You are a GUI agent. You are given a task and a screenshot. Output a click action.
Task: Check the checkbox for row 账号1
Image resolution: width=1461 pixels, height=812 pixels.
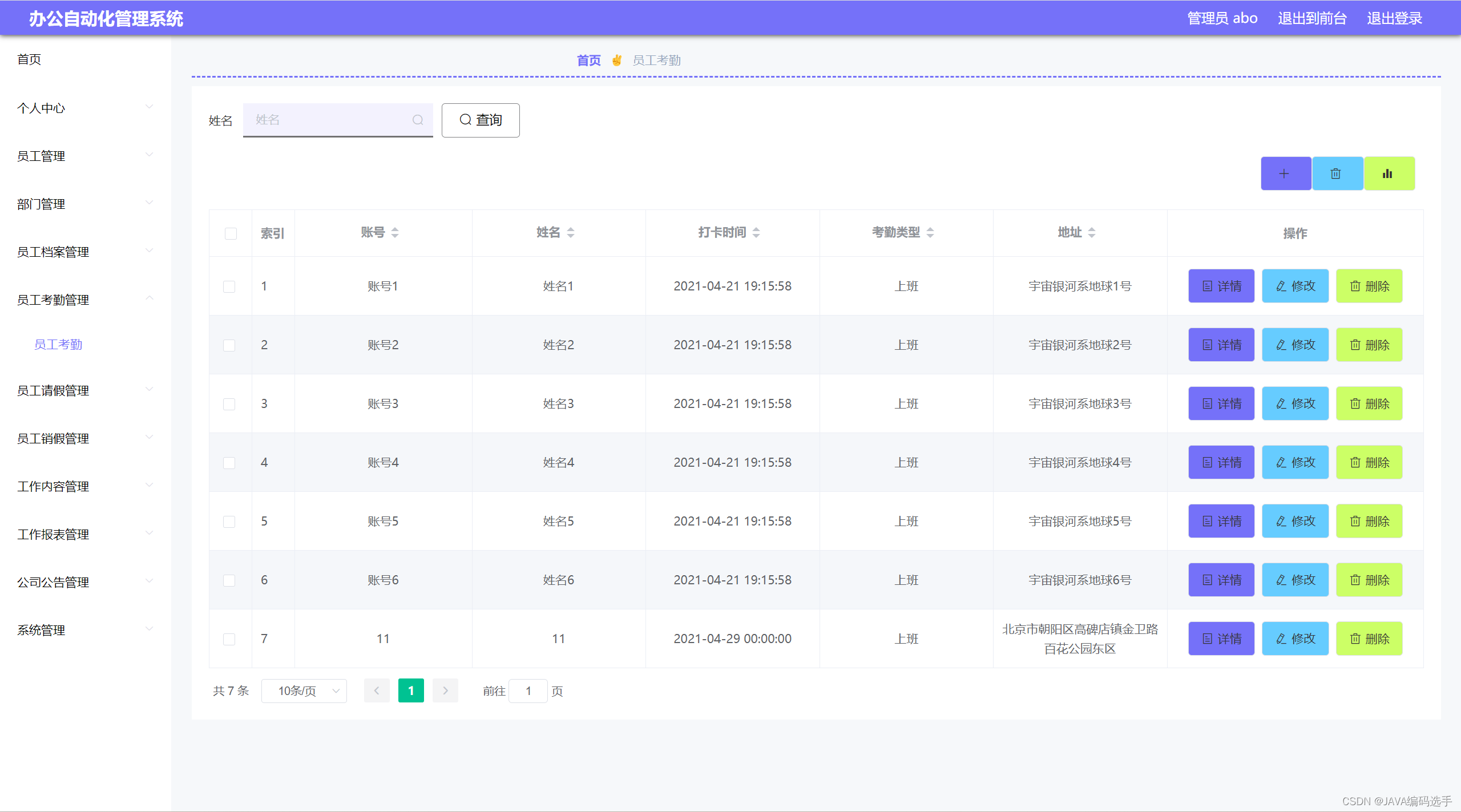point(229,286)
